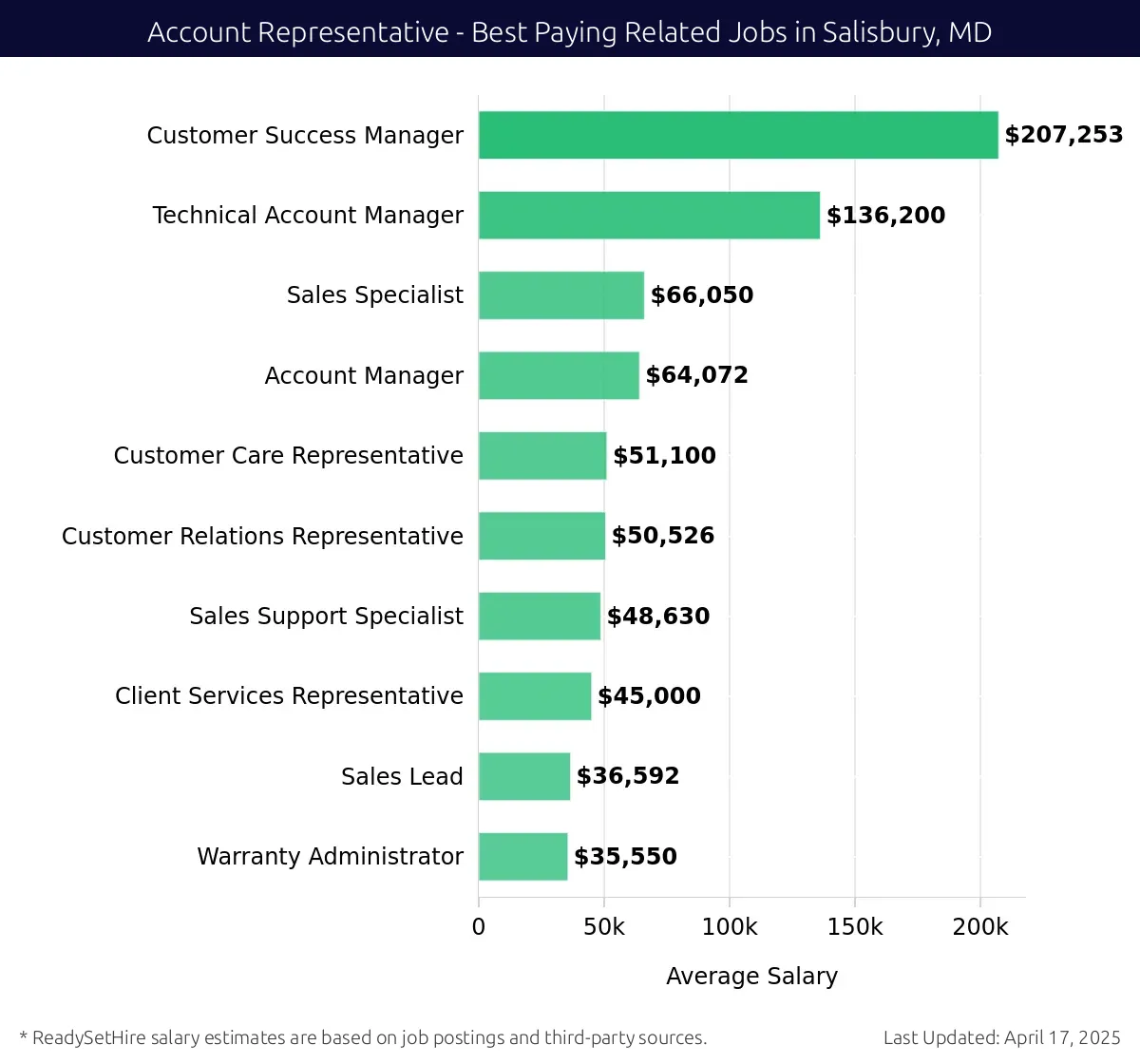This screenshot has height=1064, width=1140.
Task: Click the Technical Account Manager bar
Action: [x=649, y=215]
